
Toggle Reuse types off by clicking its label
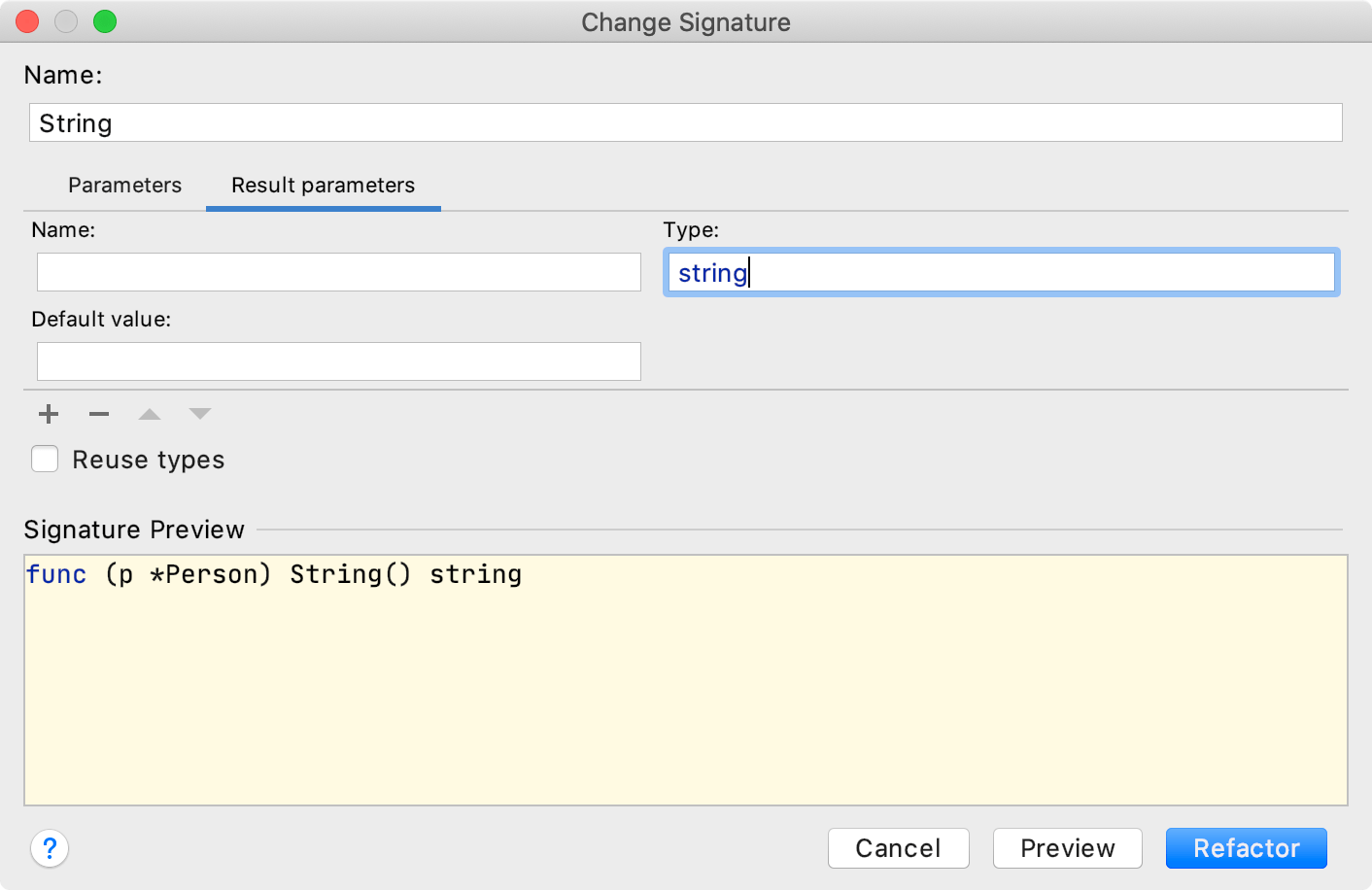click(148, 460)
